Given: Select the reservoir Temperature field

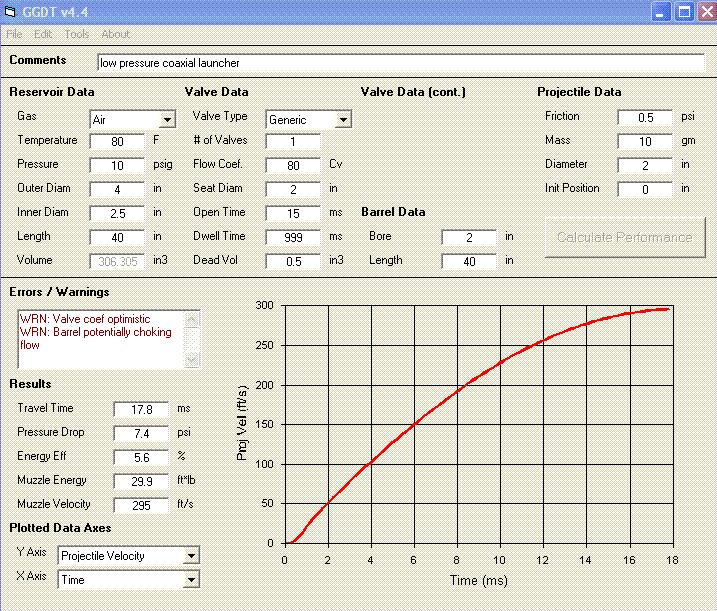Looking at the screenshot, I should coord(117,142).
